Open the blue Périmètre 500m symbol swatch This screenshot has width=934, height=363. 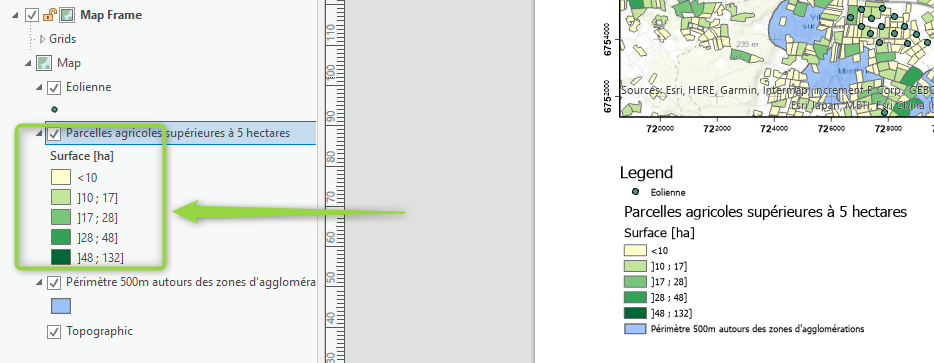[61, 306]
